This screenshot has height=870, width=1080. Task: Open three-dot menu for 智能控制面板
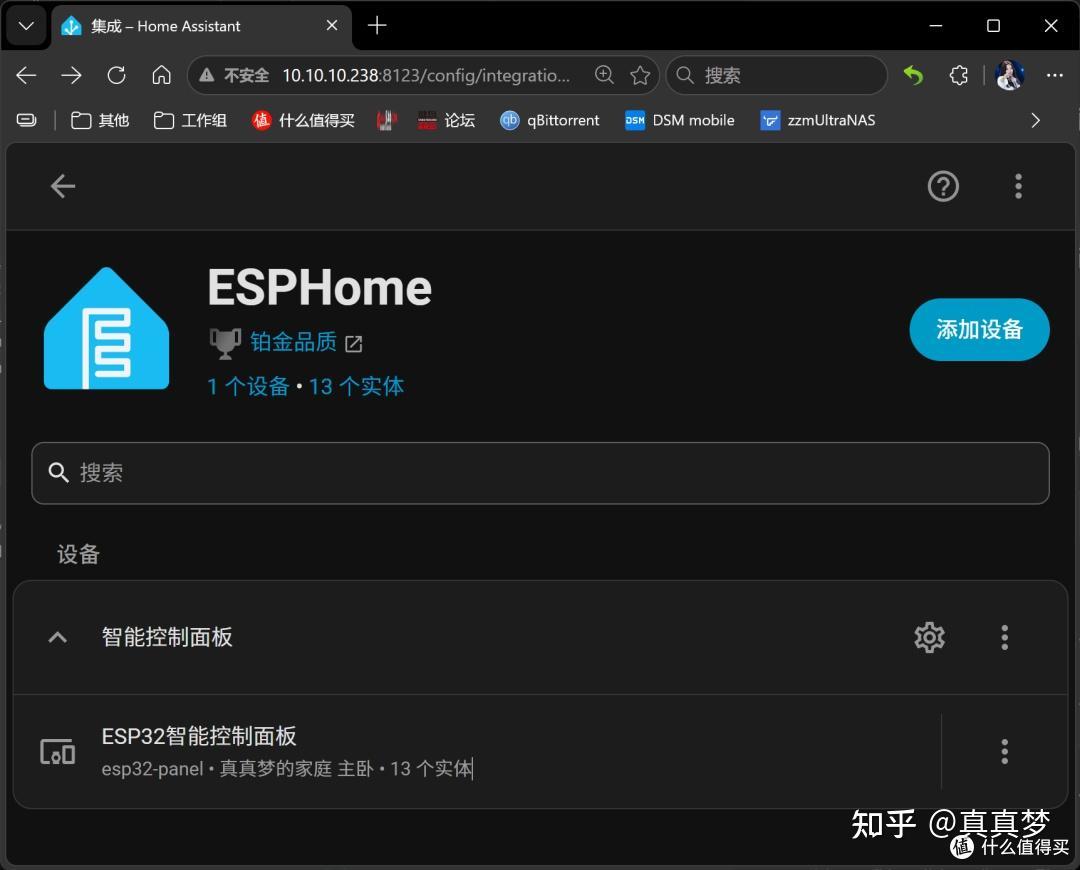pos(1004,637)
